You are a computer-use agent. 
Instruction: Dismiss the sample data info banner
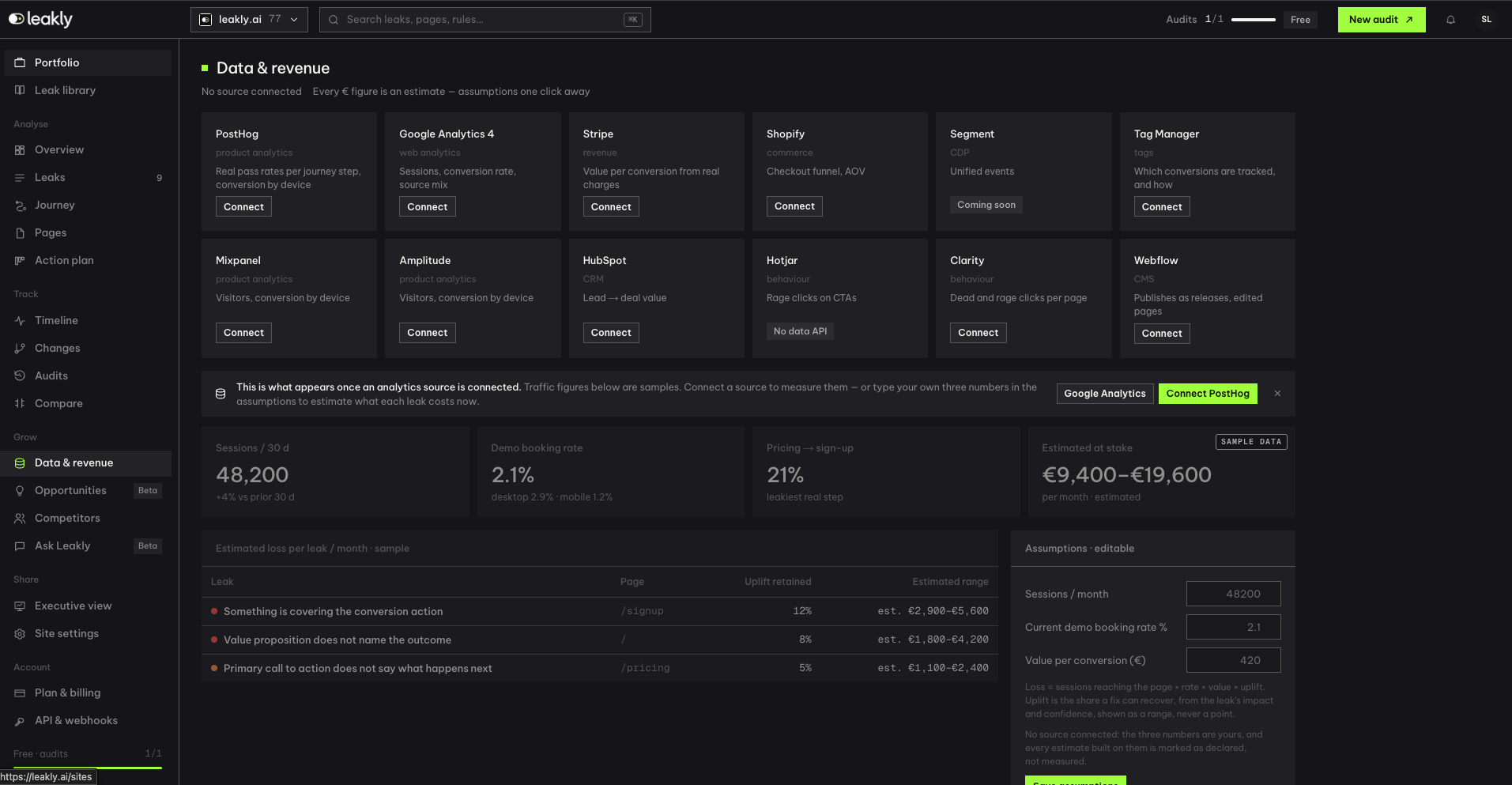point(1277,394)
